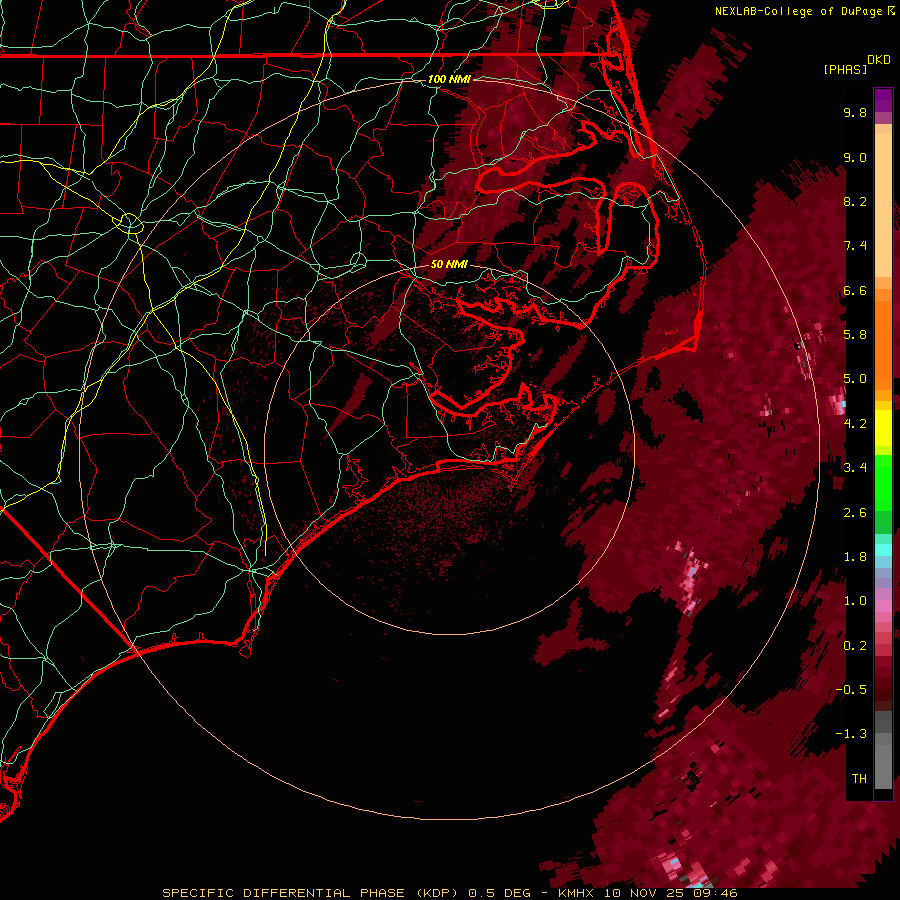The width and height of the screenshot is (900, 900).
Task: Click the 9.8 value on color scale
Action: (x=855, y=112)
